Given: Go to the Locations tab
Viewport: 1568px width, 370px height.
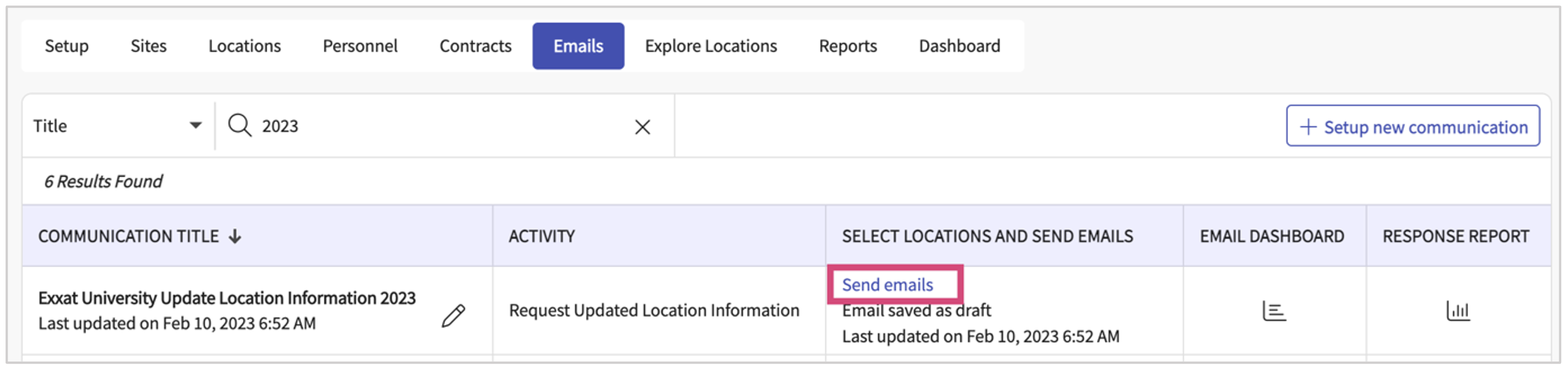Looking at the screenshot, I should click(244, 46).
